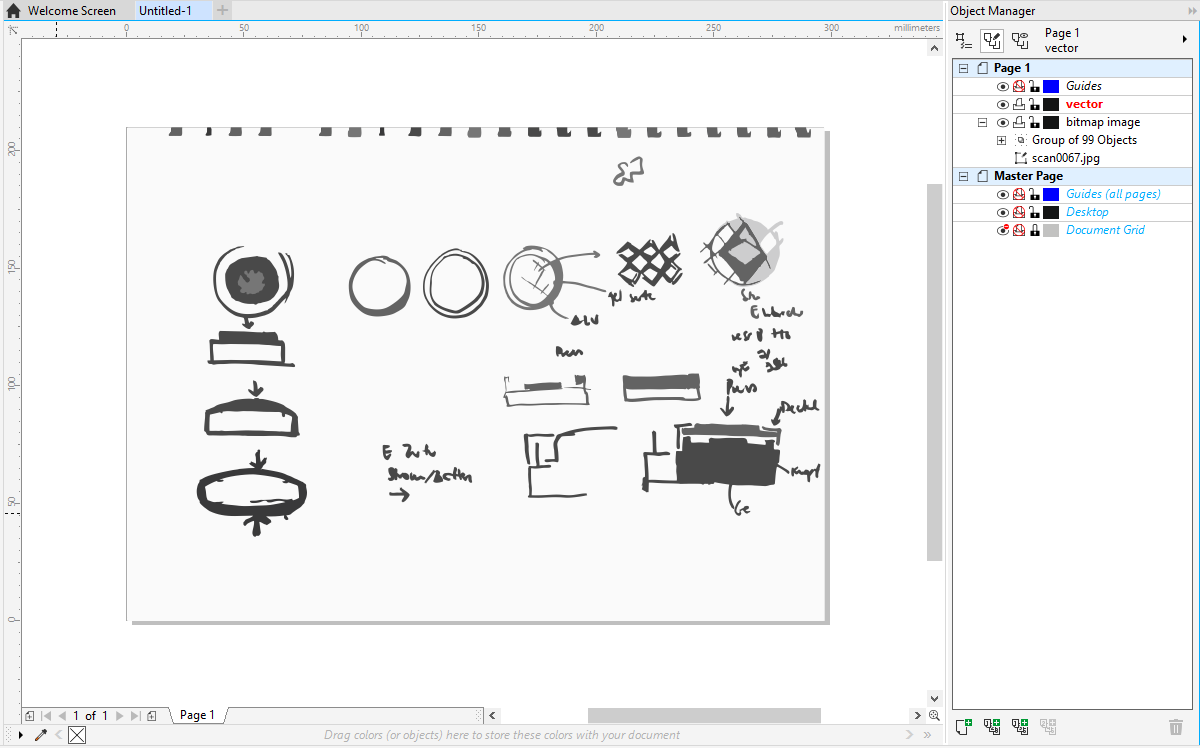Toggle lock on the bitmap image layer
The height and width of the screenshot is (748, 1200).
pos(1035,122)
